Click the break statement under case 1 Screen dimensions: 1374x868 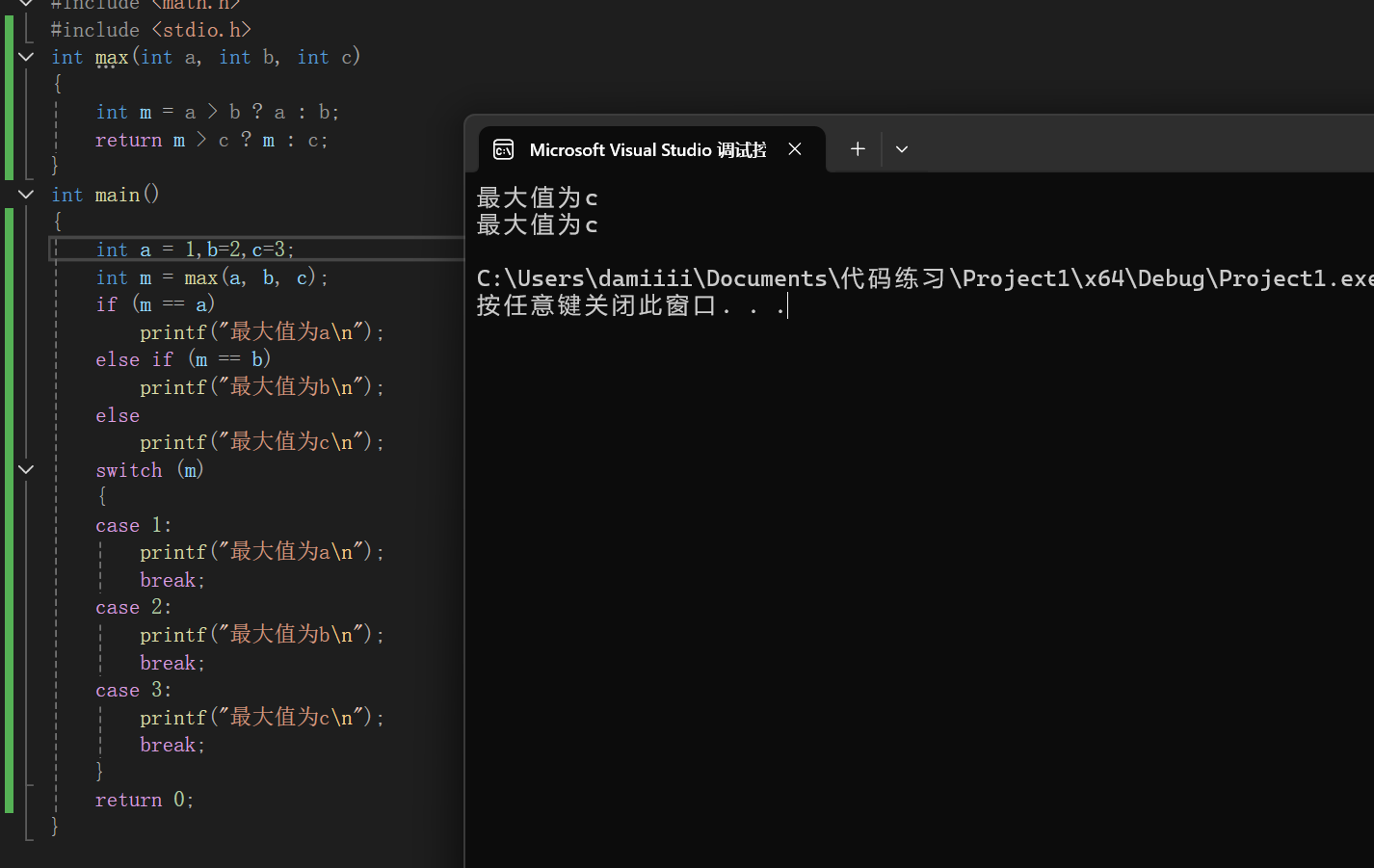click(172, 580)
